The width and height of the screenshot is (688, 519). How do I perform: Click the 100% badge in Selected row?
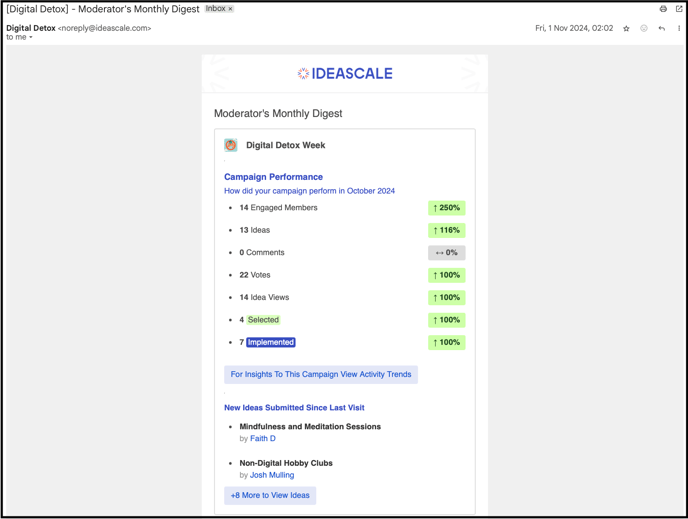tap(447, 320)
